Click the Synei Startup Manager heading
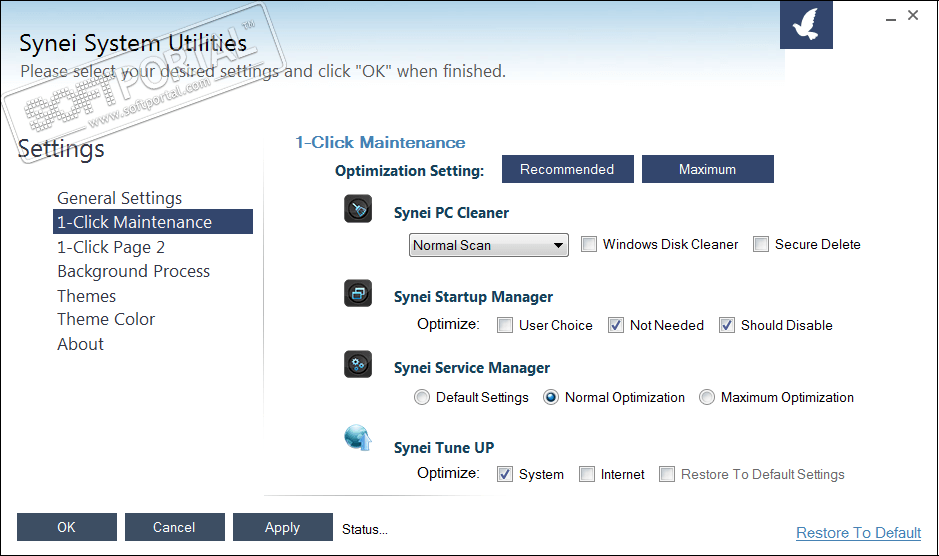 473,297
